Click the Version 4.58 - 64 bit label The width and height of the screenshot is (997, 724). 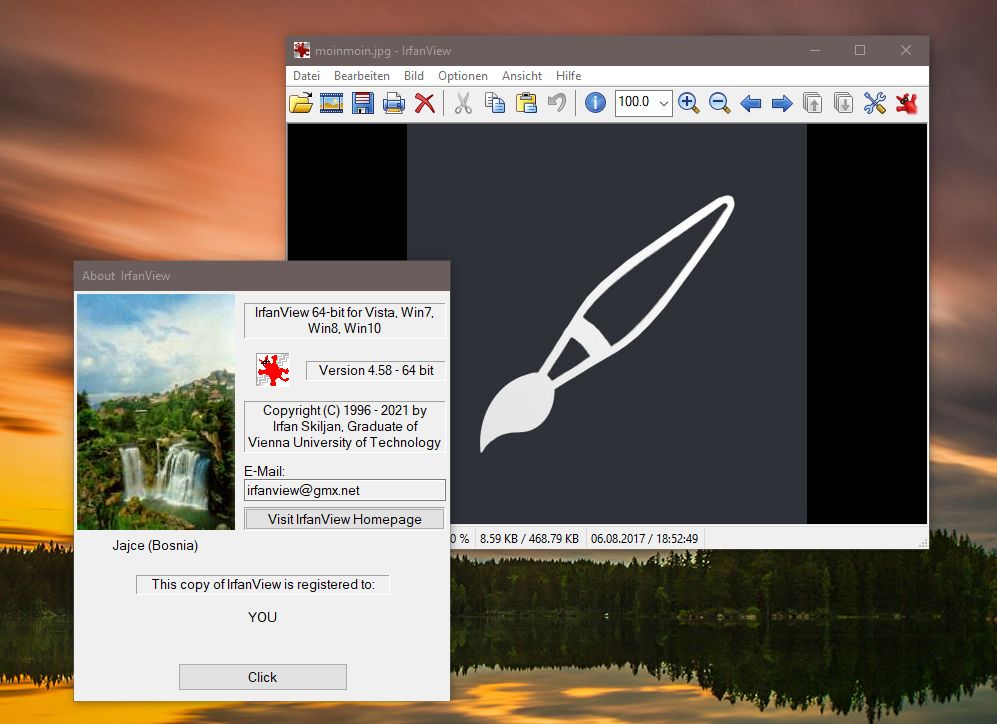[376, 371]
